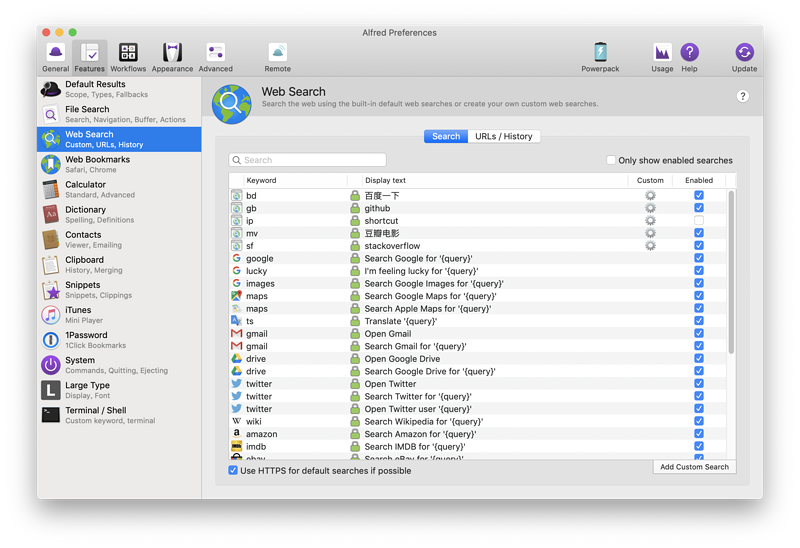
Task: Open the Update toolbar icon
Action: (744, 57)
